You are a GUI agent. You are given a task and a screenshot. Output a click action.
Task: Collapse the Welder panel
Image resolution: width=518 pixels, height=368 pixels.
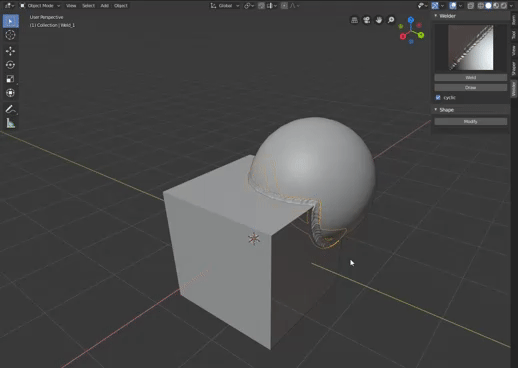(x=436, y=16)
